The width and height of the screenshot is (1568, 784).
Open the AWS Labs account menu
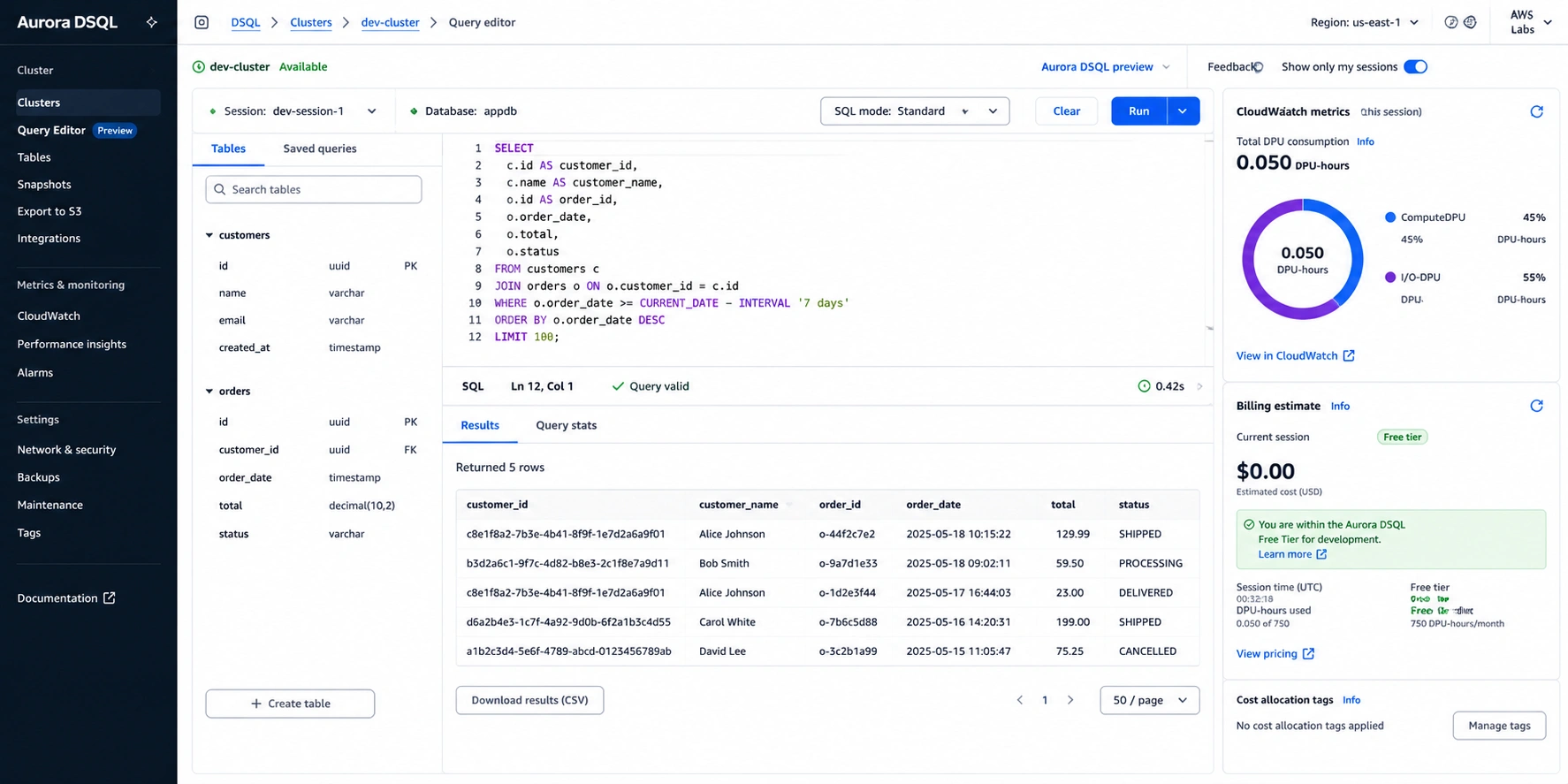coord(1531,22)
